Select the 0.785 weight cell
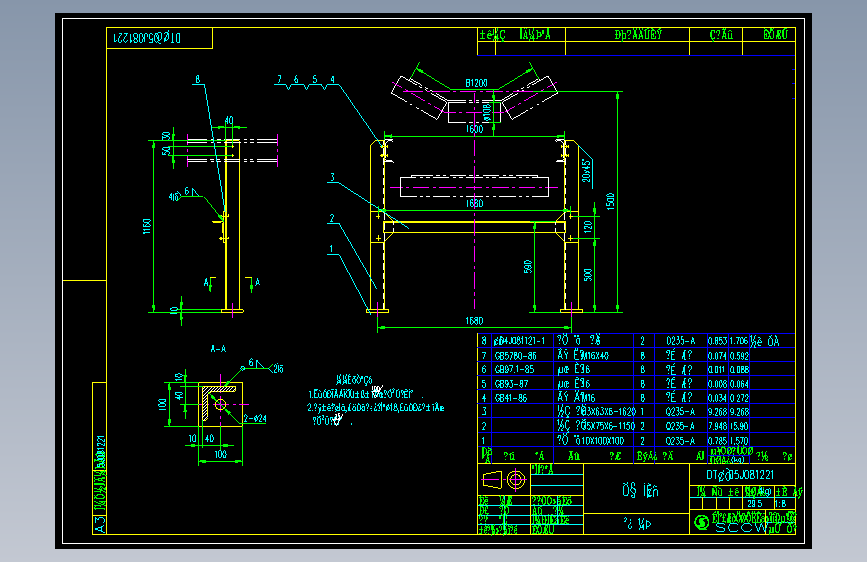Image resolution: width=867 pixels, height=562 pixels. click(x=717, y=441)
